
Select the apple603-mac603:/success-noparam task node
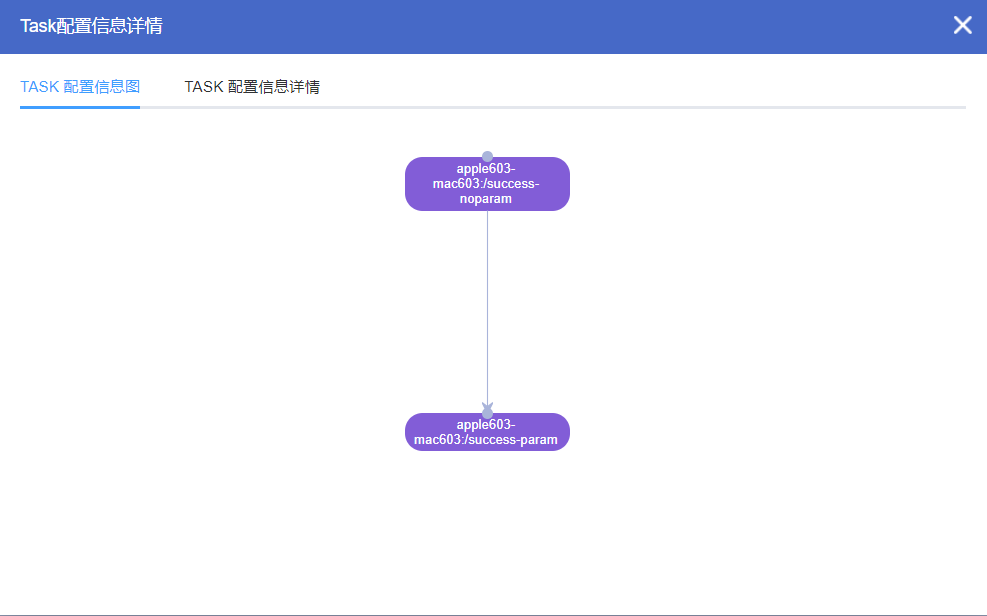pos(487,184)
